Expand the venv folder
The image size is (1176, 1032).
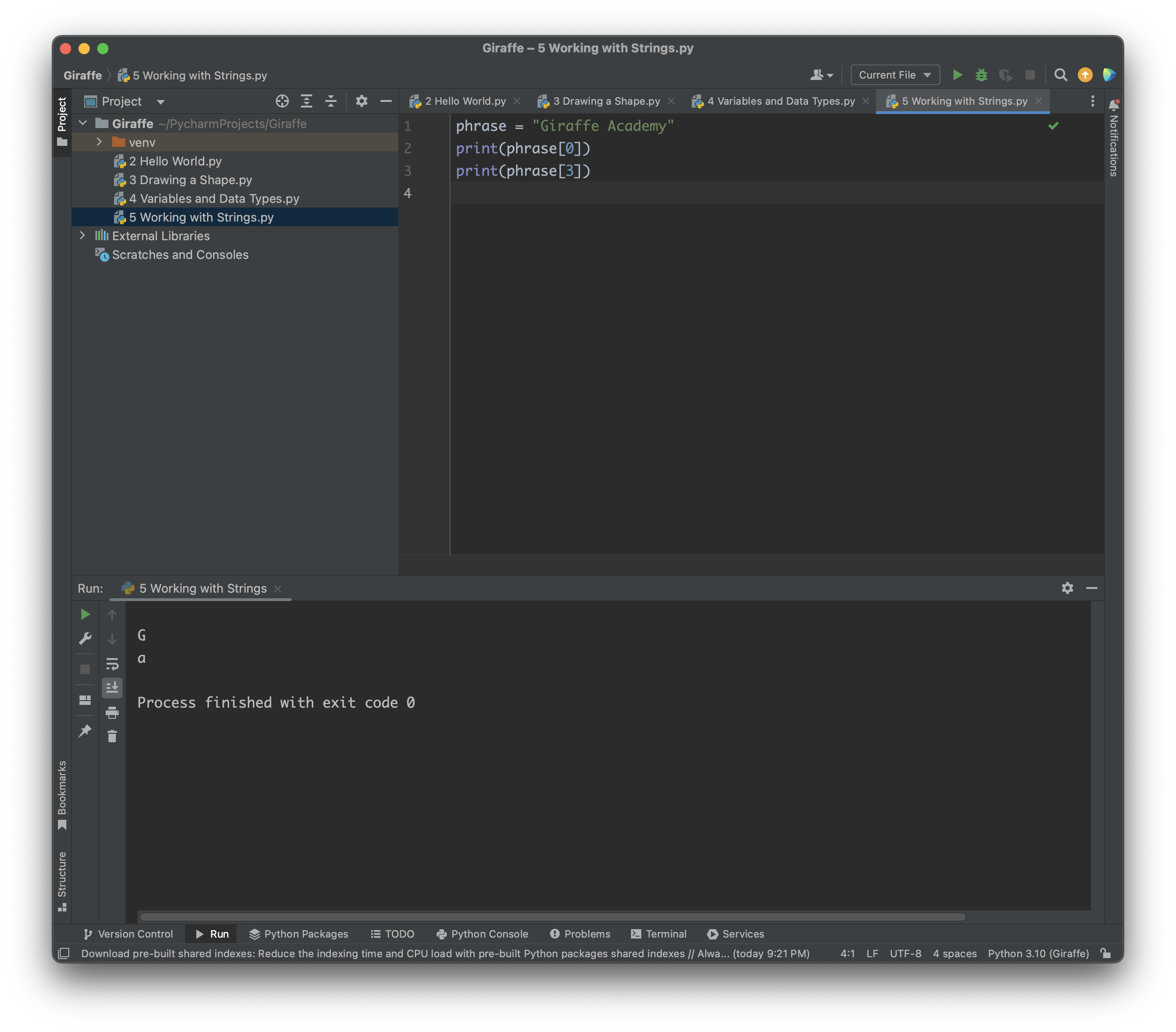point(99,142)
